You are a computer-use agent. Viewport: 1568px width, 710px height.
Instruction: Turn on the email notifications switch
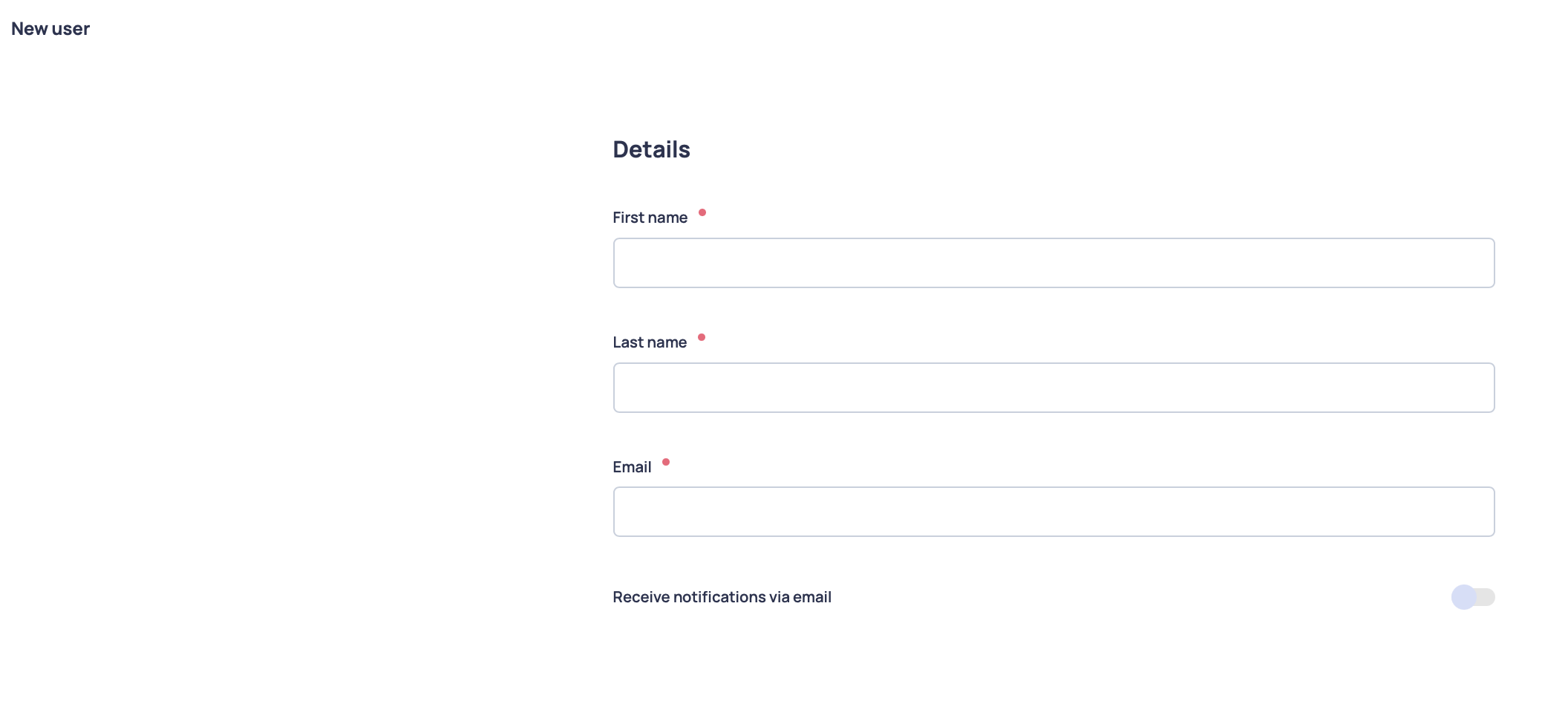[1472, 597]
